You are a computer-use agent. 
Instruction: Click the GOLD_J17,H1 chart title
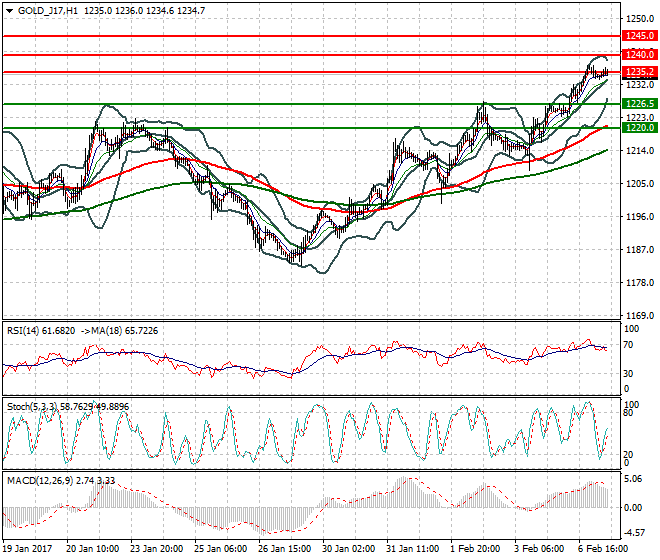pyautogui.click(x=48, y=11)
